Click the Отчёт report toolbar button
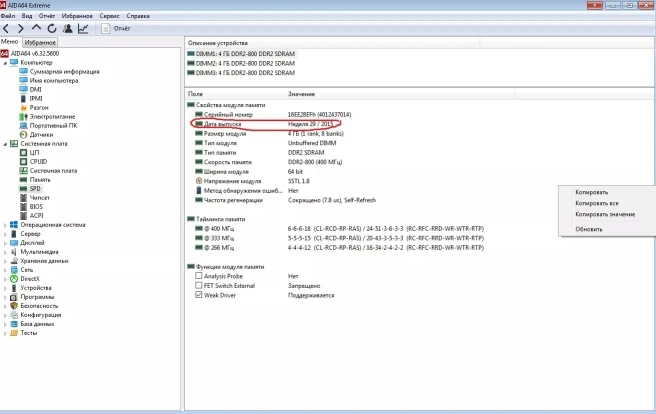The height and width of the screenshot is (414, 656). 115,28
